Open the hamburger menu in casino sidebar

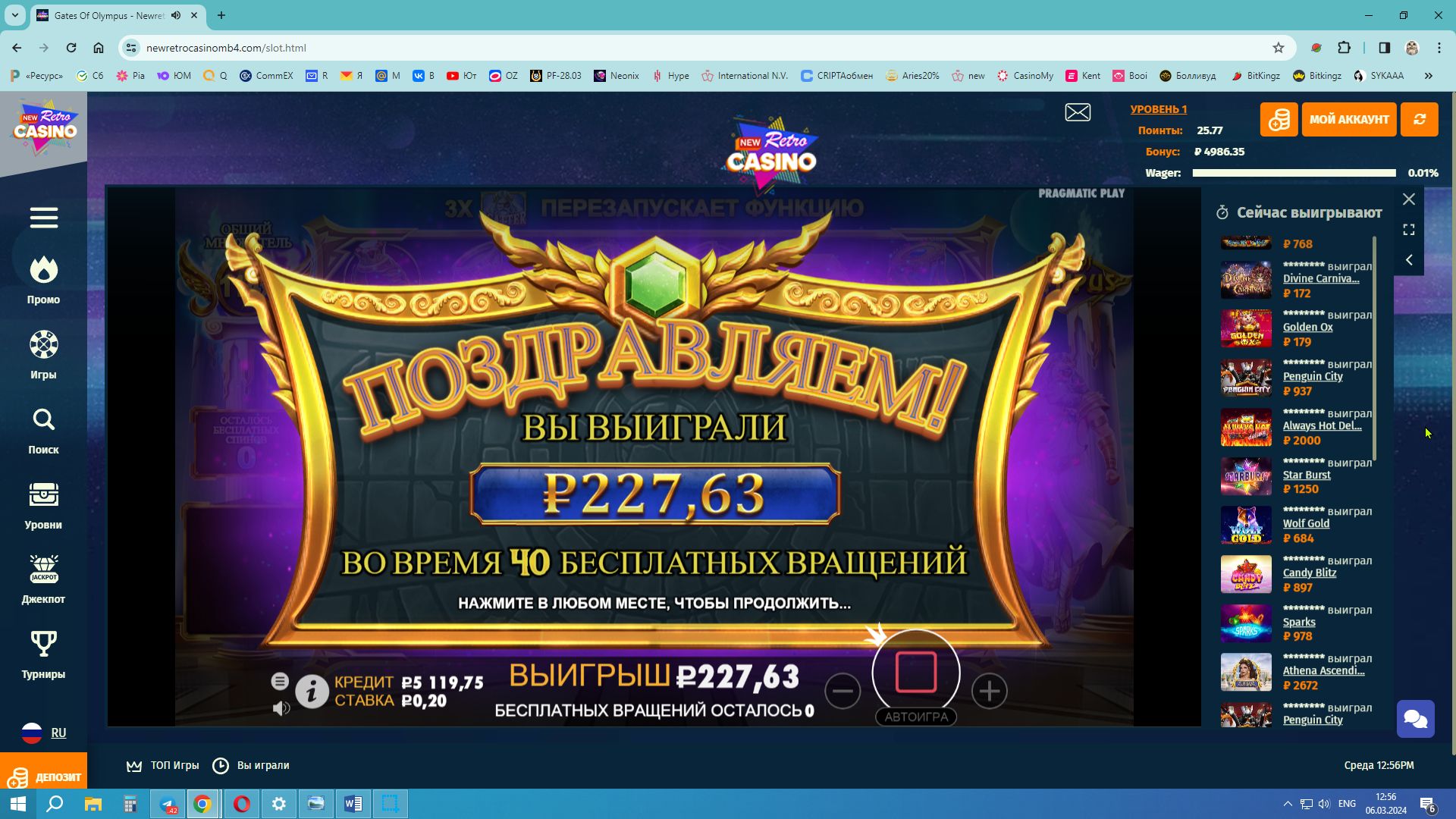[x=43, y=218]
